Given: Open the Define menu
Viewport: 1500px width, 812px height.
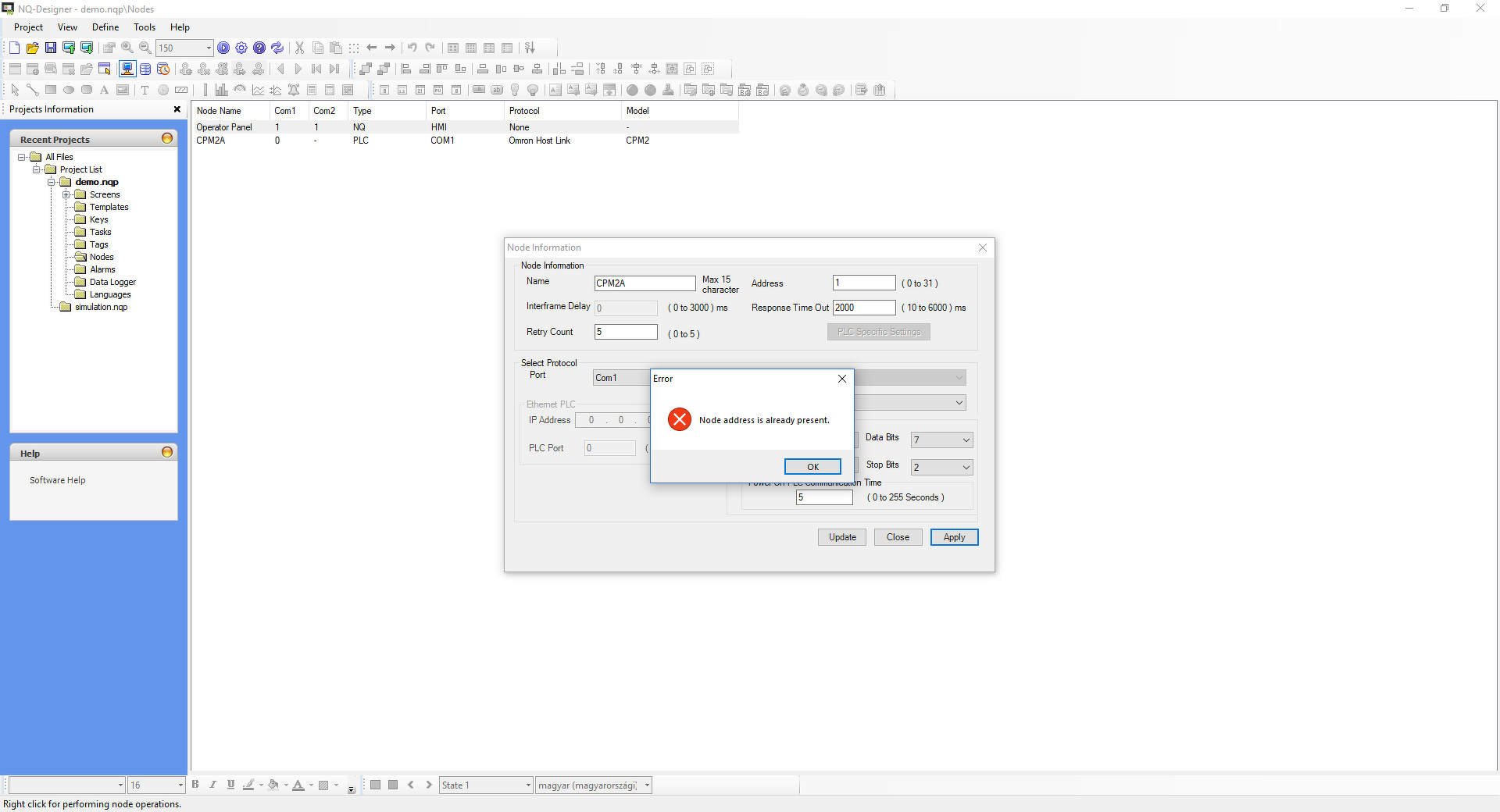Looking at the screenshot, I should (x=105, y=27).
